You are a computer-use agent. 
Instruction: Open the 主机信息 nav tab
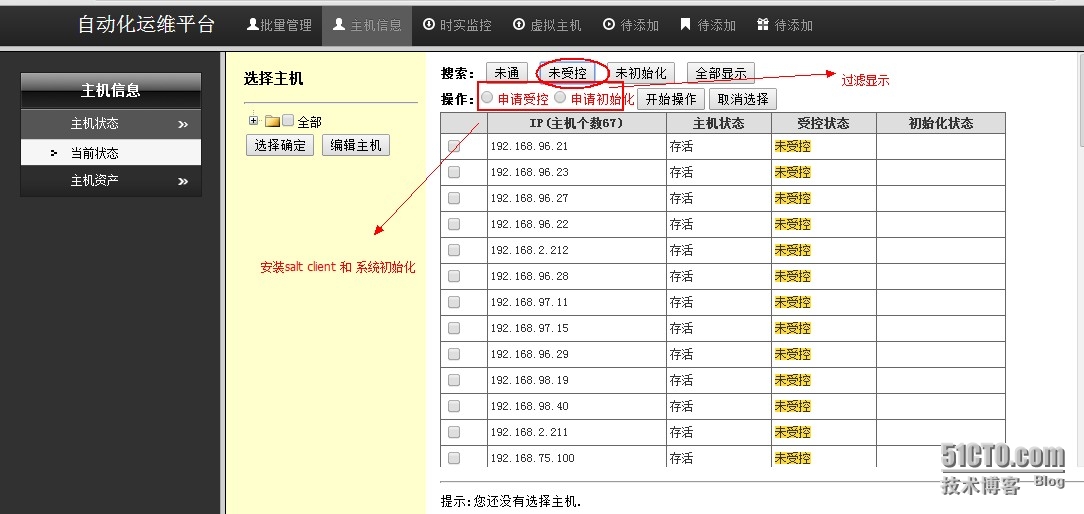(x=367, y=26)
